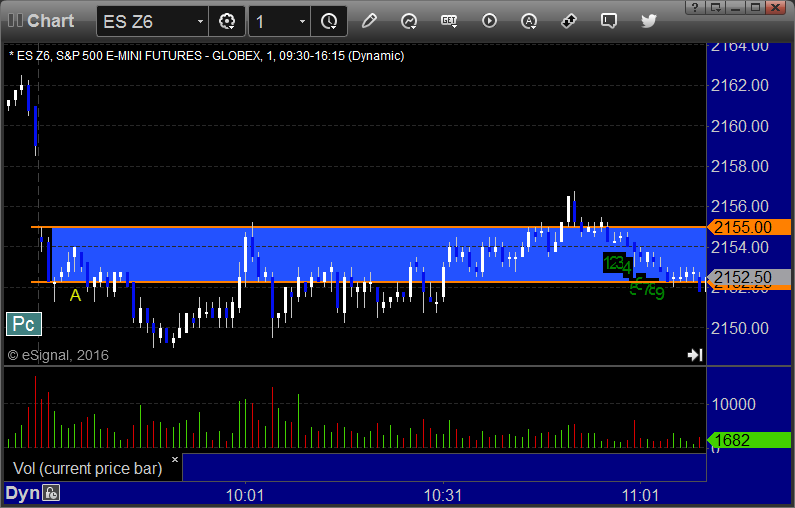
Task: Open the circled A alerts icon menu
Action: (x=529, y=21)
